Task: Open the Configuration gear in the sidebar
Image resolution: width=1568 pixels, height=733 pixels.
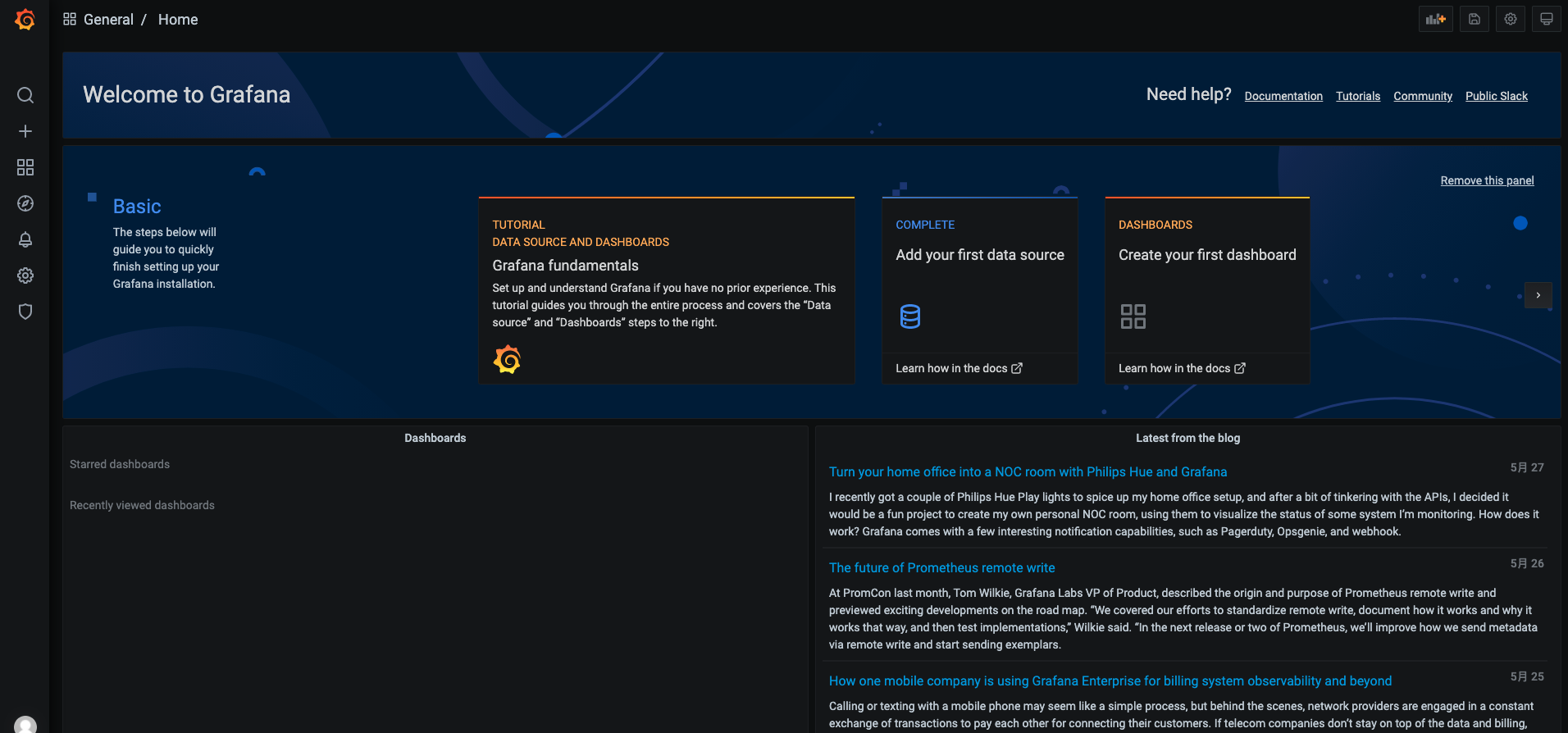Action: coord(25,275)
